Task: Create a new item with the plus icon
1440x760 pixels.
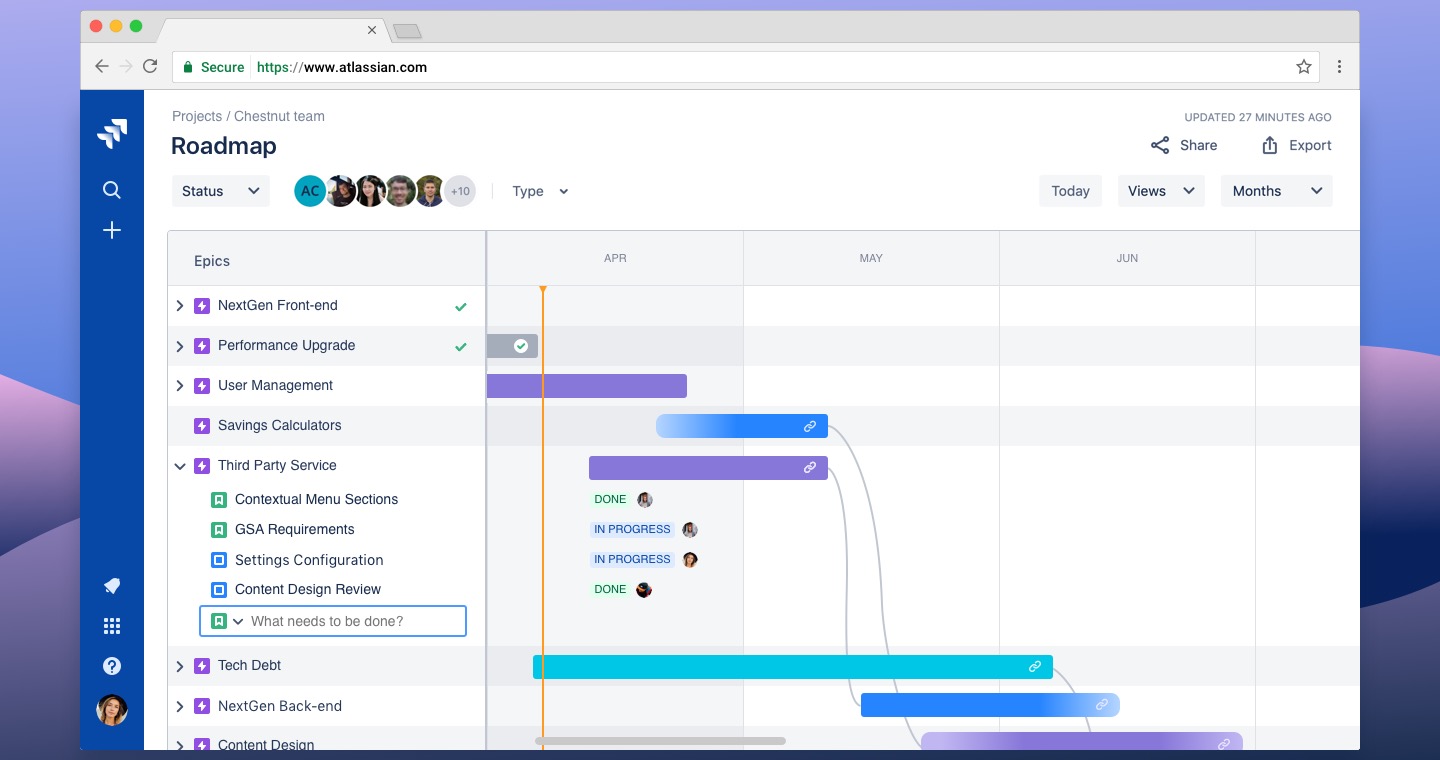Action: [x=112, y=229]
